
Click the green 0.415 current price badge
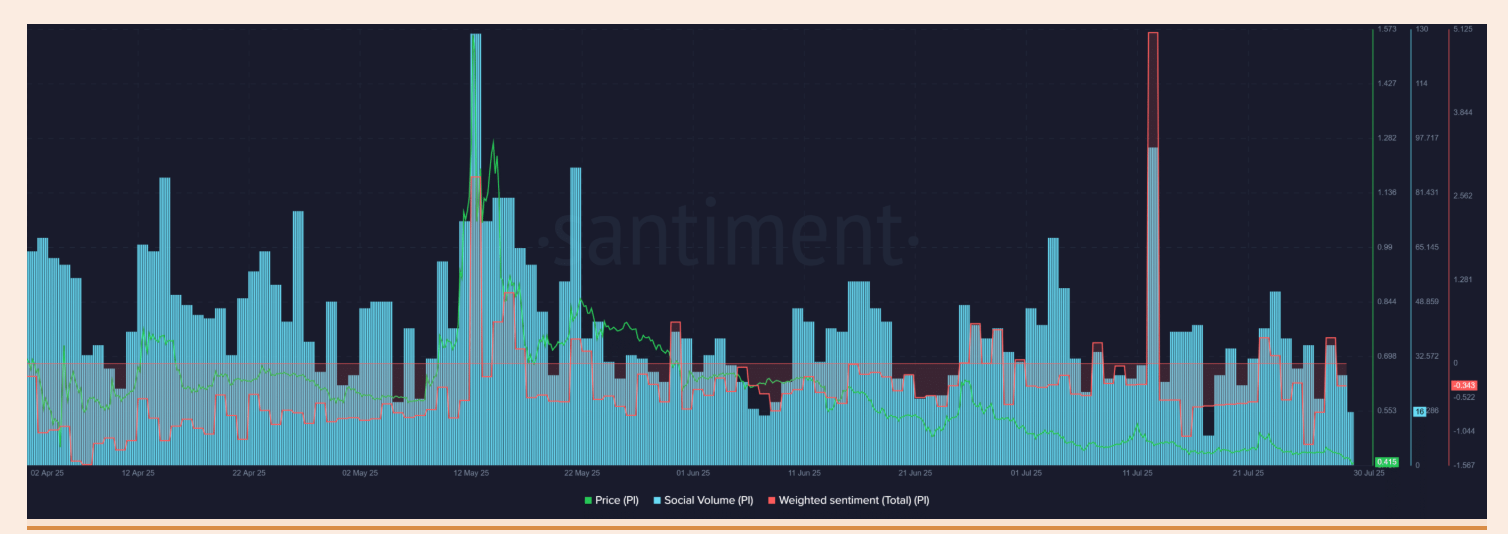[1386, 461]
